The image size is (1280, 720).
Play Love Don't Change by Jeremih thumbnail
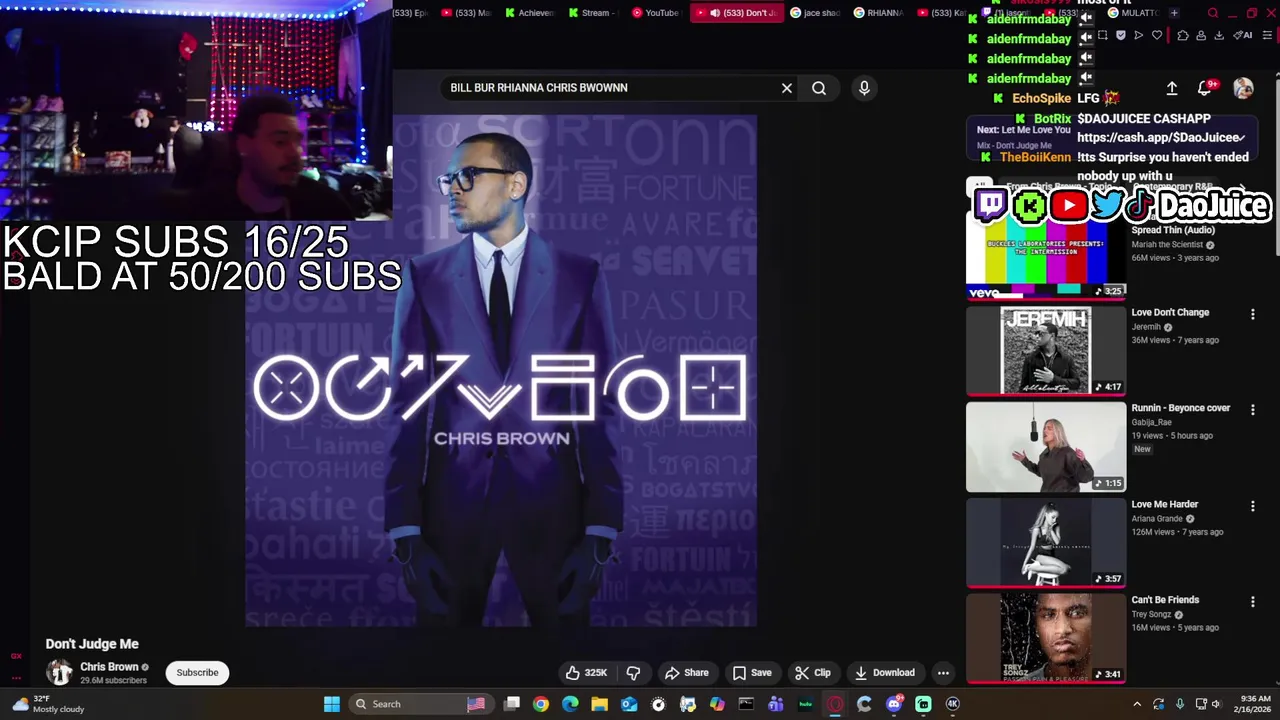[1046, 351]
